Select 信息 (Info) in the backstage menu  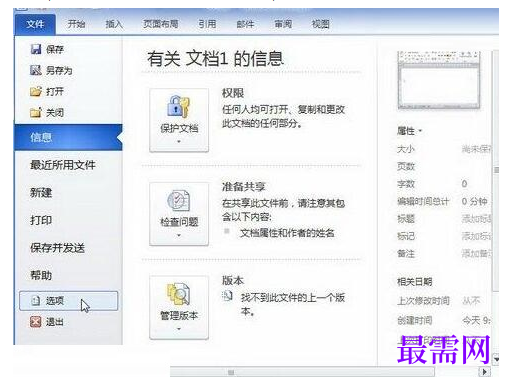pos(68,137)
